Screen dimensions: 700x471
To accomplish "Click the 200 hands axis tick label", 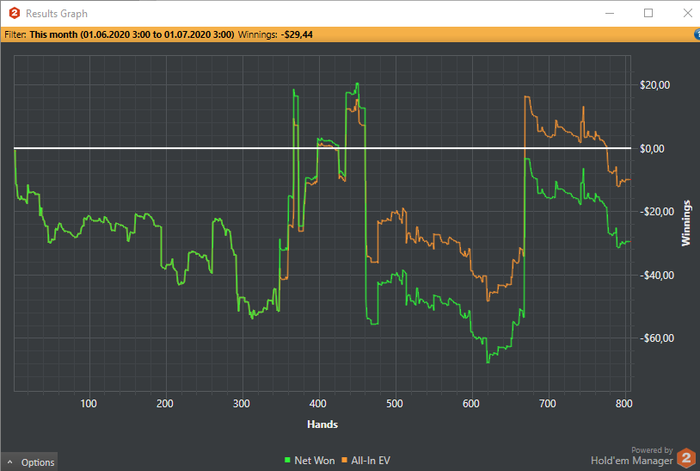I will (165, 404).
